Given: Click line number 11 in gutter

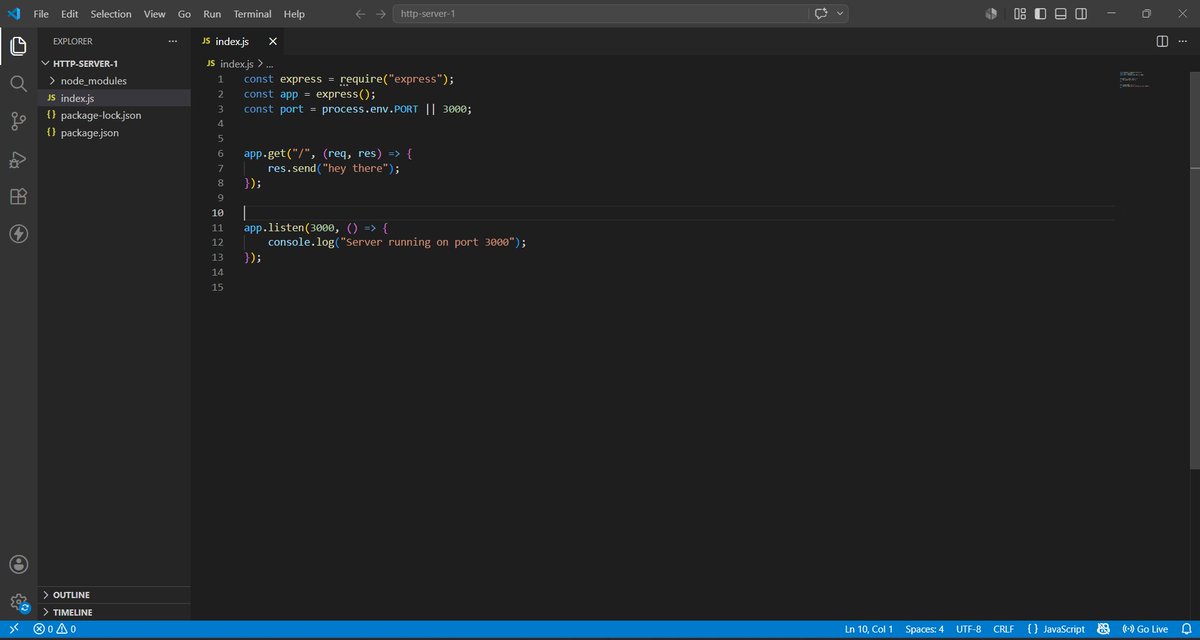Looking at the screenshot, I should tap(217, 227).
